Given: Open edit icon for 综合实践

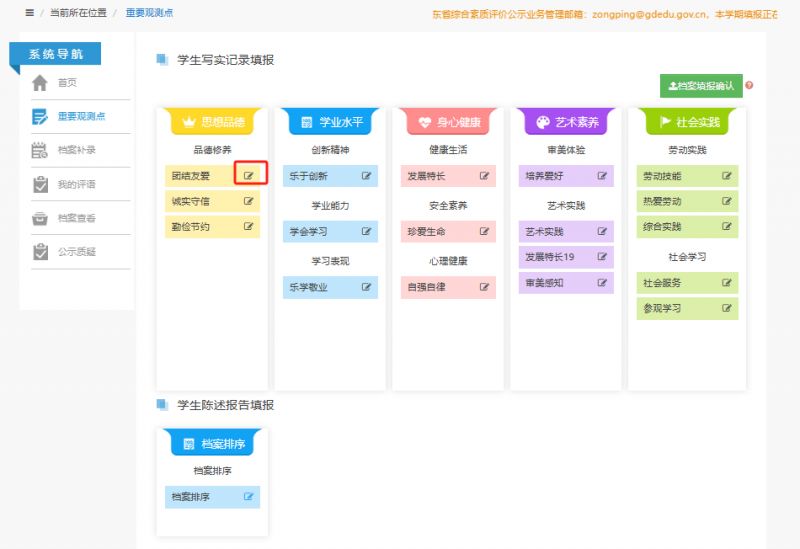Looking at the screenshot, I should (727, 226).
